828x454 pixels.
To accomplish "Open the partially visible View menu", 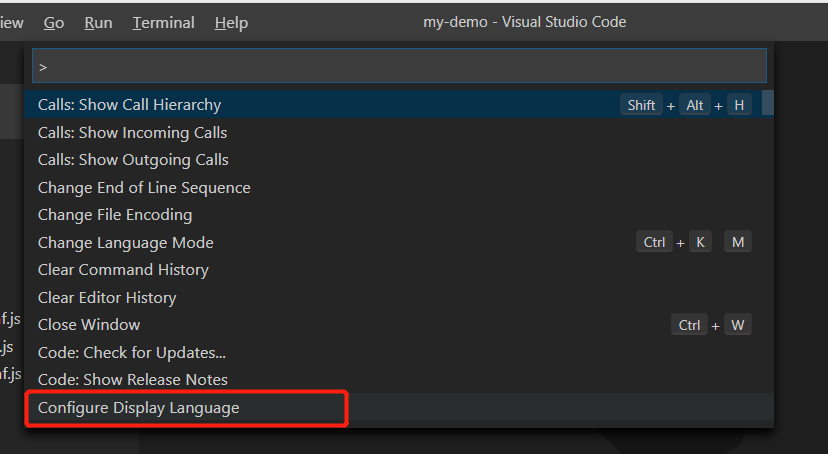I will (x=12, y=22).
